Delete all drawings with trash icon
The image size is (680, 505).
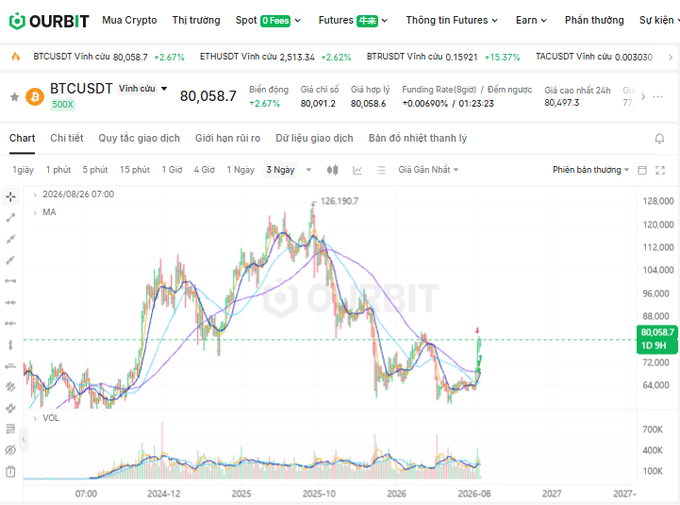coord(11,472)
